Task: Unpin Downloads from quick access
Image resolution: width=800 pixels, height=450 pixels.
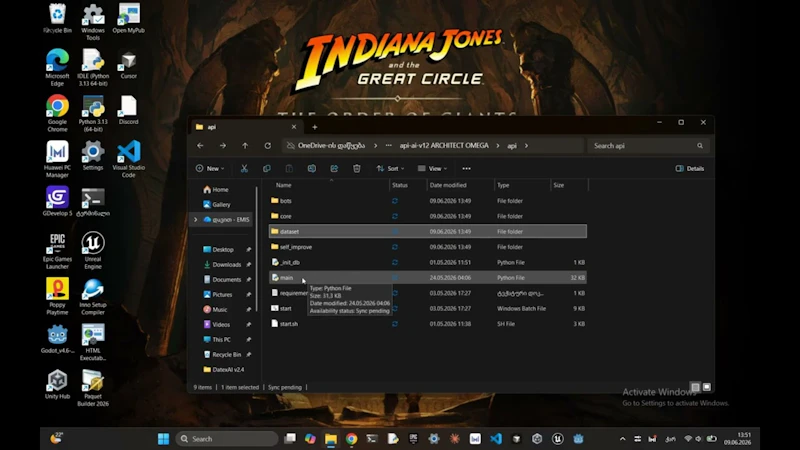Action: pyautogui.click(x=249, y=264)
